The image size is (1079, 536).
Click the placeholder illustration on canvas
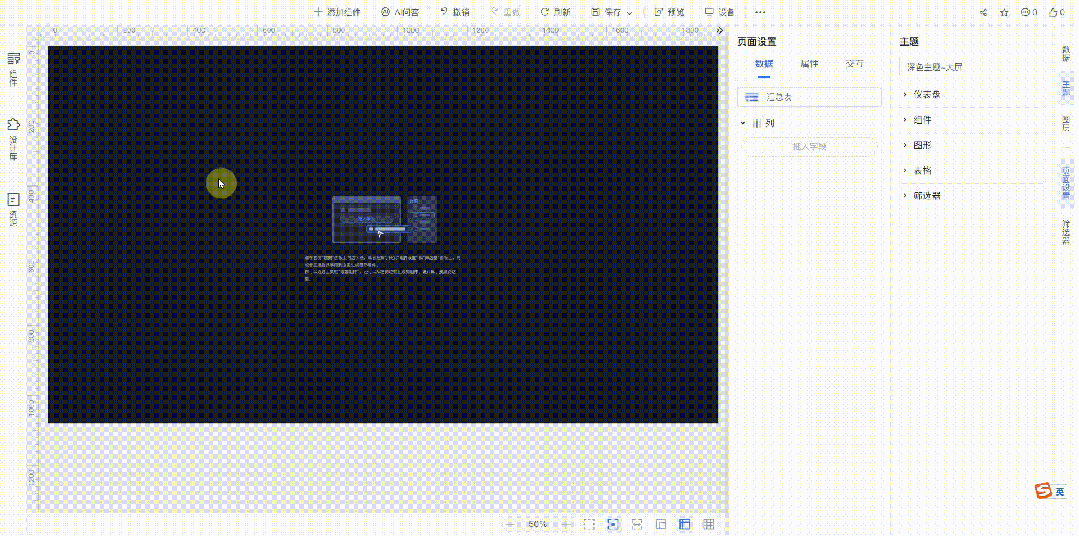pyautogui.click(x=384, y=219)
